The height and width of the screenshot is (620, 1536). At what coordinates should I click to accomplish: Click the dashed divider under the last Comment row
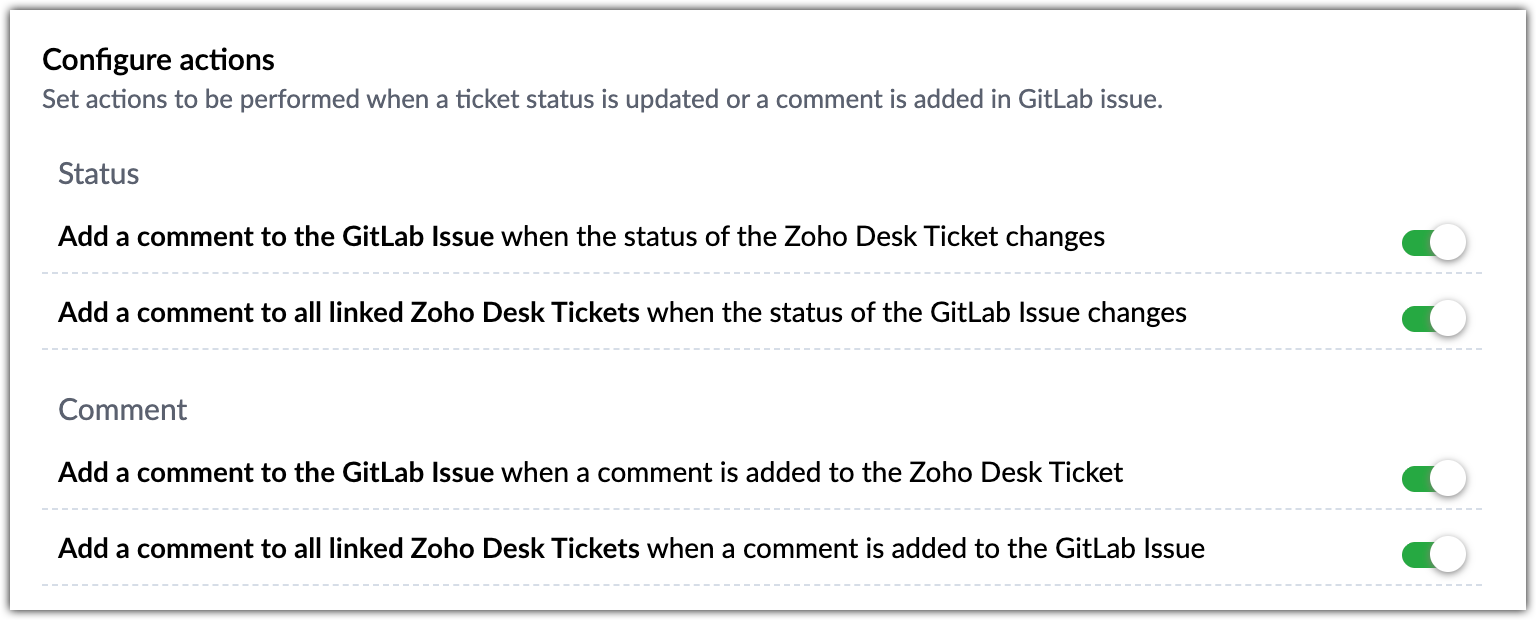[x=760, y=585]
